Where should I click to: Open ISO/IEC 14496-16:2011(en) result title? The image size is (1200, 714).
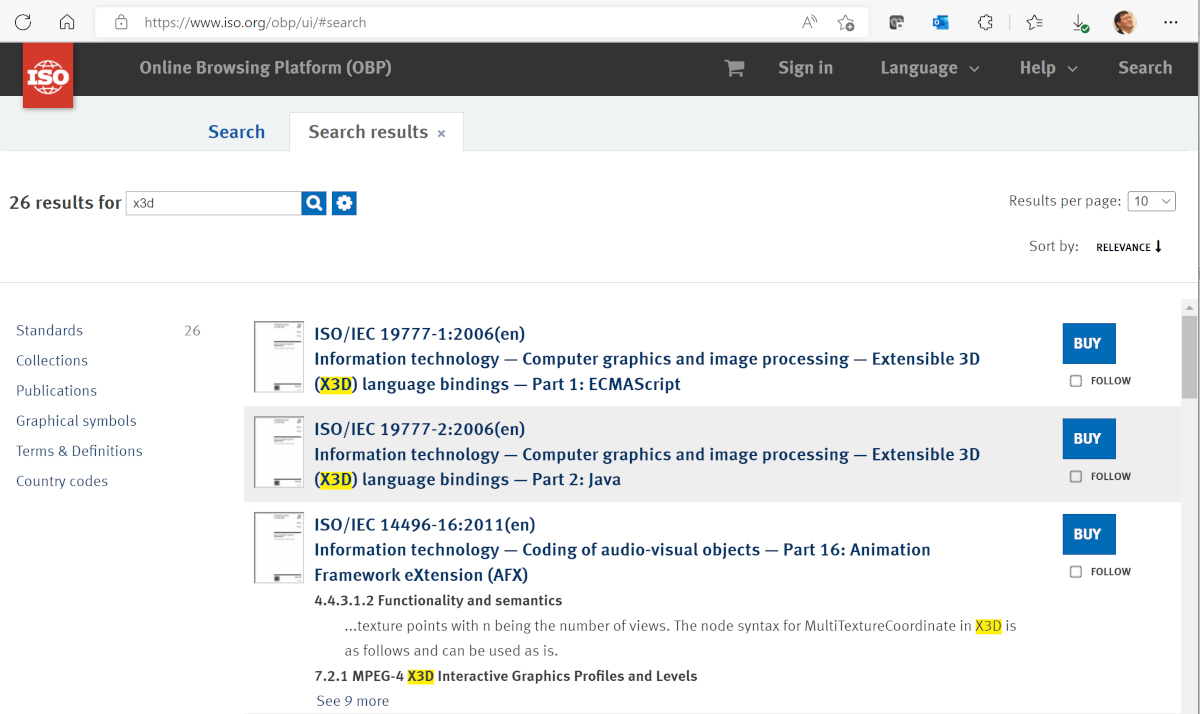tap(425, 525)
